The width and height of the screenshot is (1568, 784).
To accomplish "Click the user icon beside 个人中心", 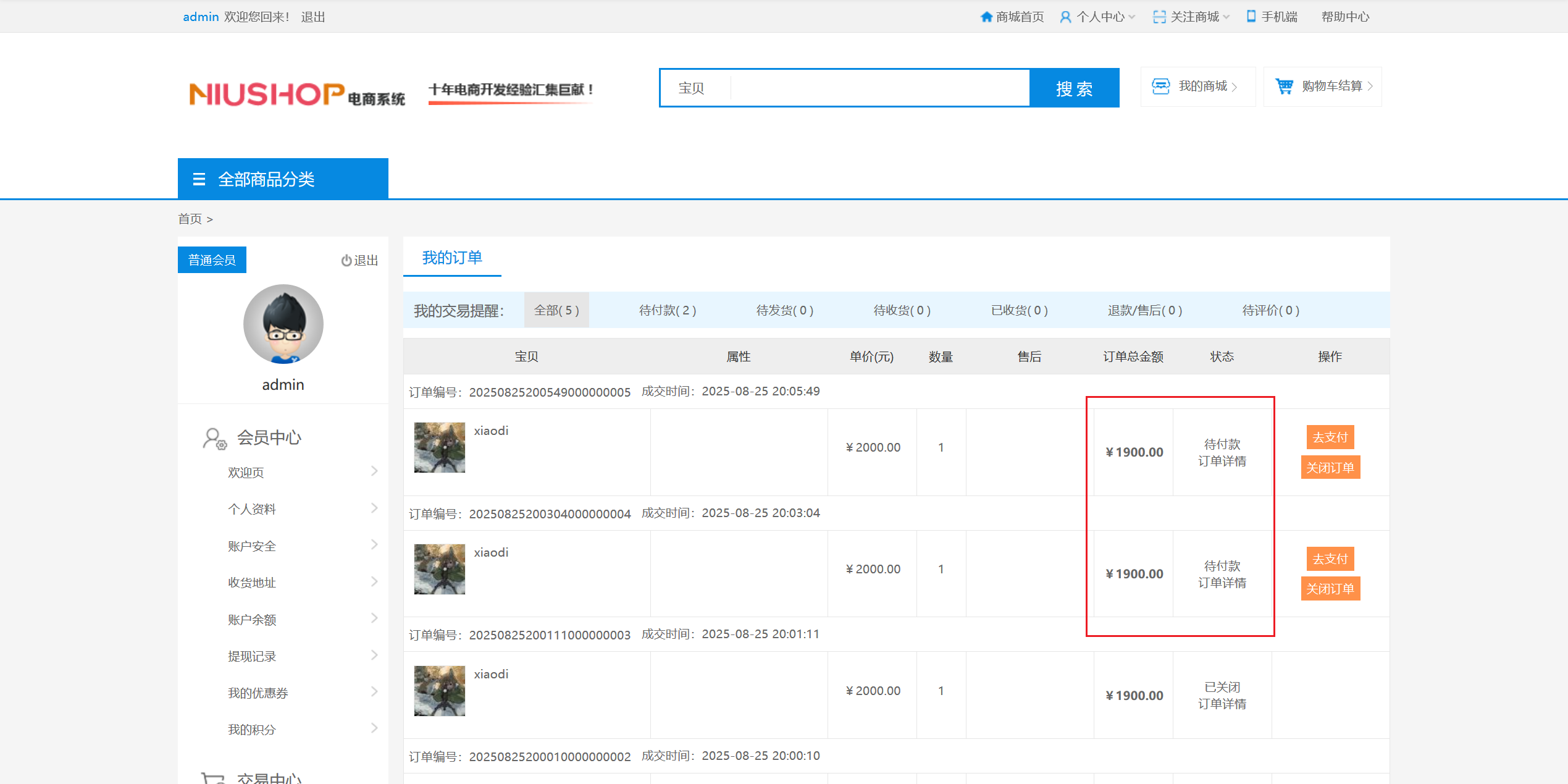I will pyautogui.click(x=1065, y=17).
